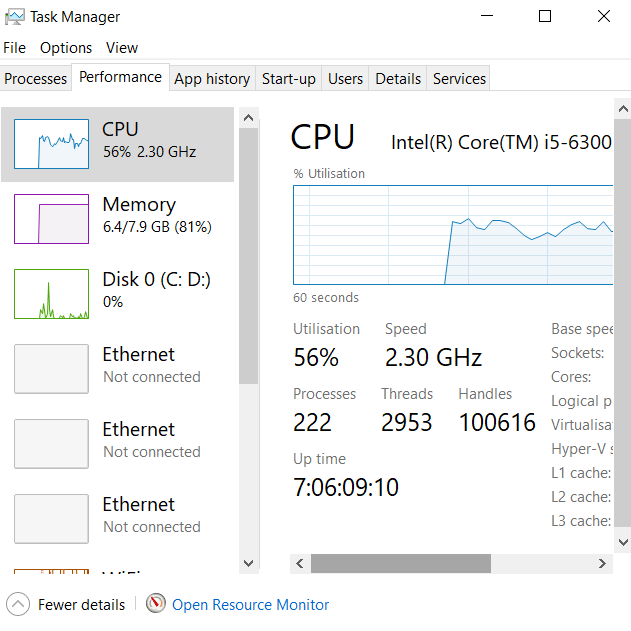The width and height of the screenshot is (631, 631).
Task: Click the CPU utilisation graph area
Action: coord(453,235)
